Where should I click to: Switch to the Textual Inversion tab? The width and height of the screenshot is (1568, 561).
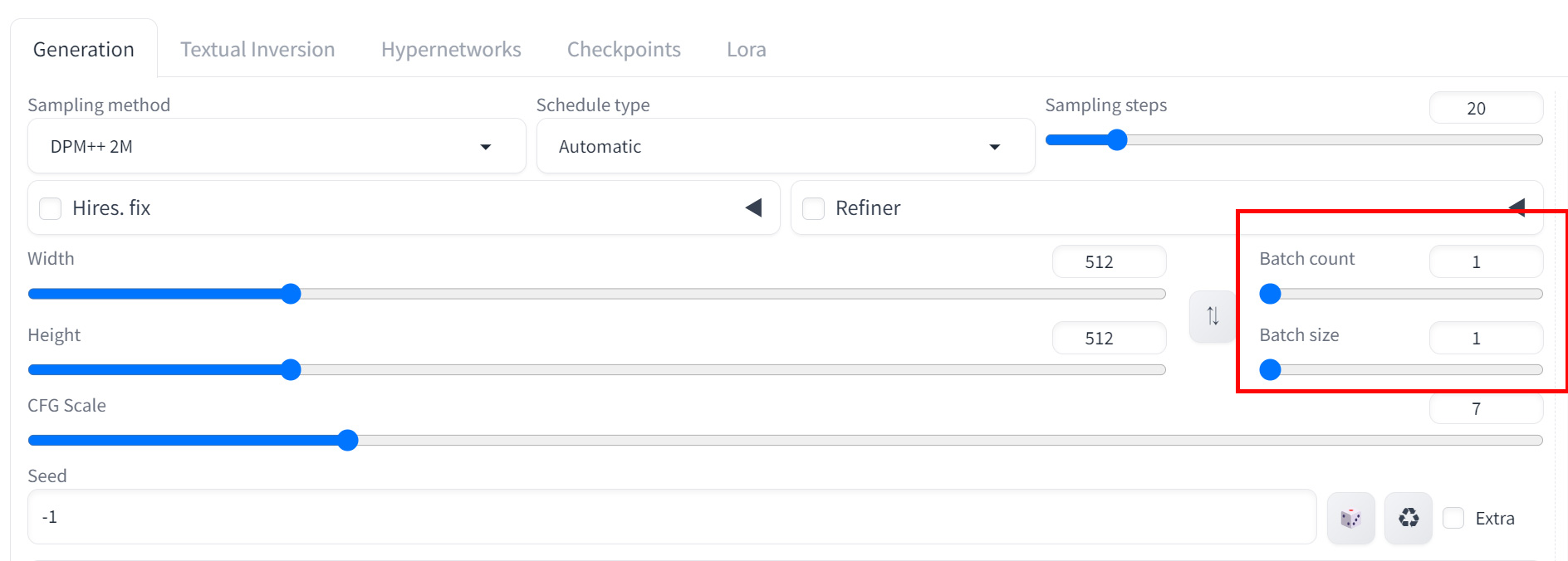point(257,50)
